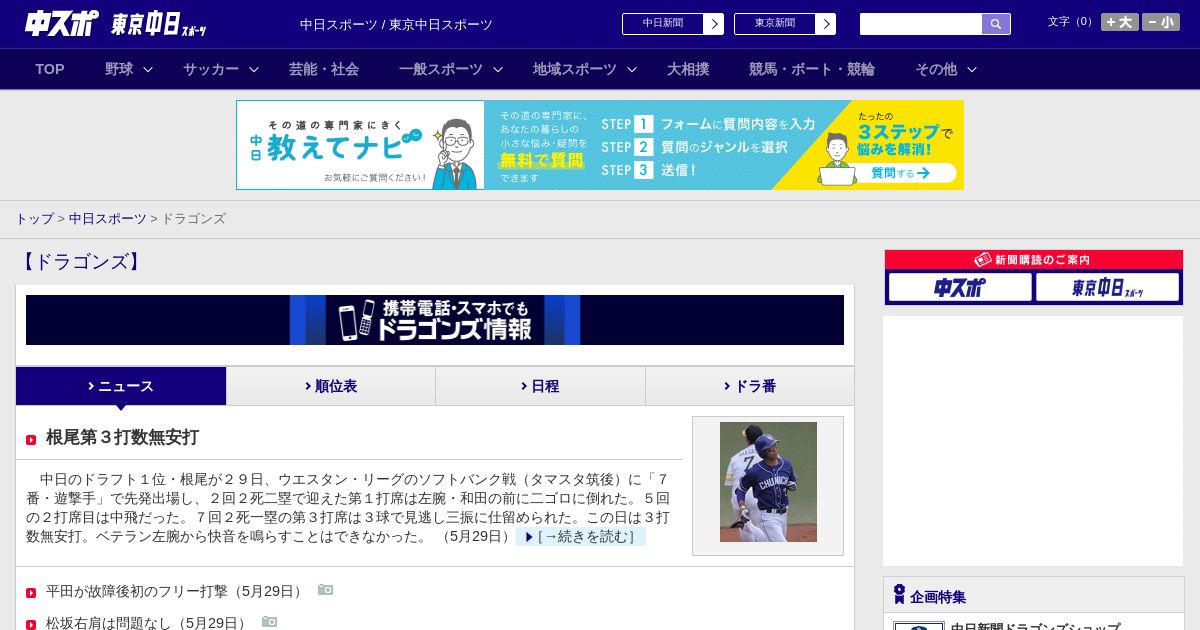The image size is (1200, 630).
Task: Open 競馬・ボート・競輪 navigation item
Action: (812, 69)
